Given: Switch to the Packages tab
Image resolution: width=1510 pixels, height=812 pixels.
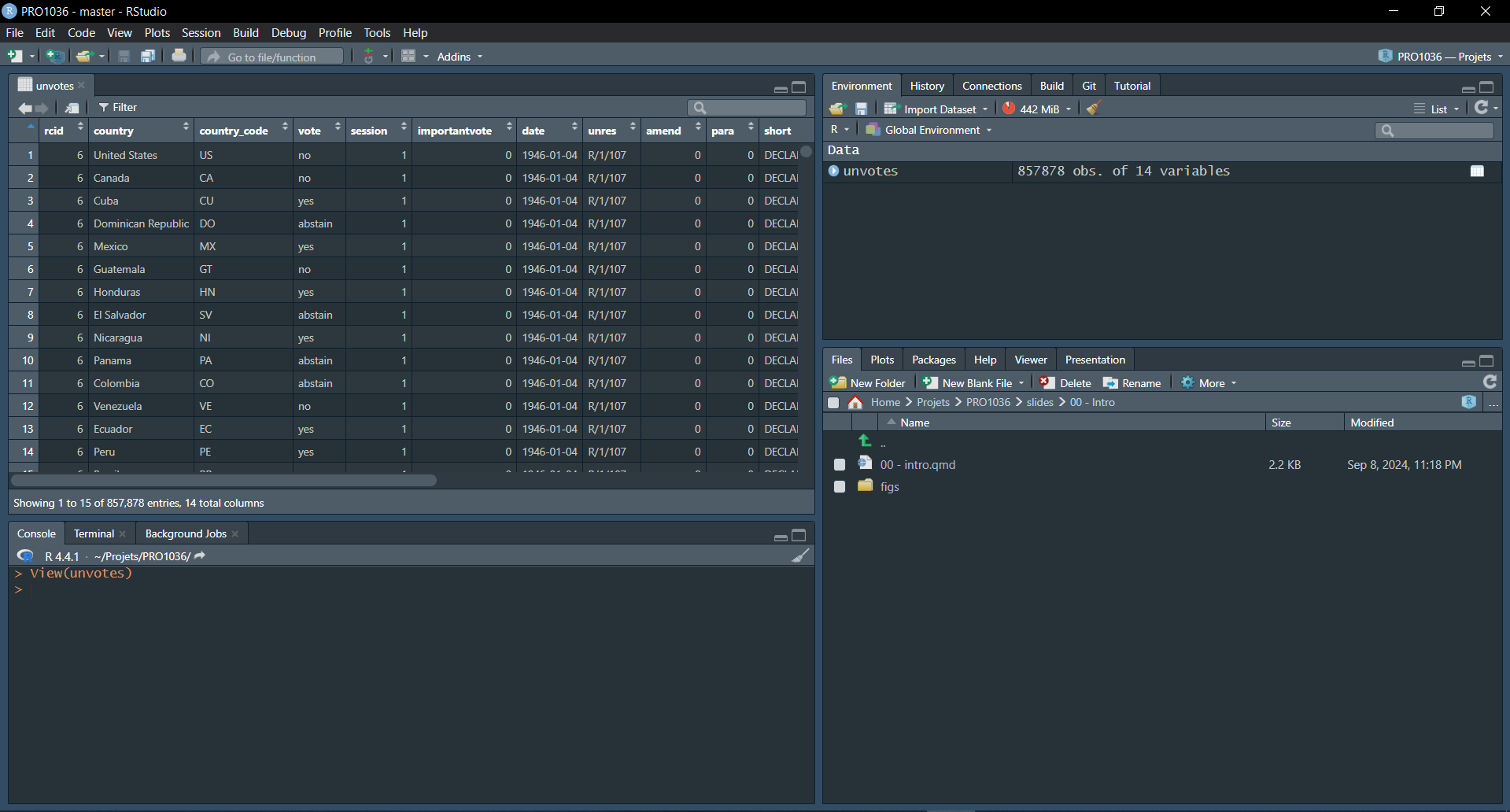Looking at the screenshot, I should pyautogui.click(x=933, y=360).
